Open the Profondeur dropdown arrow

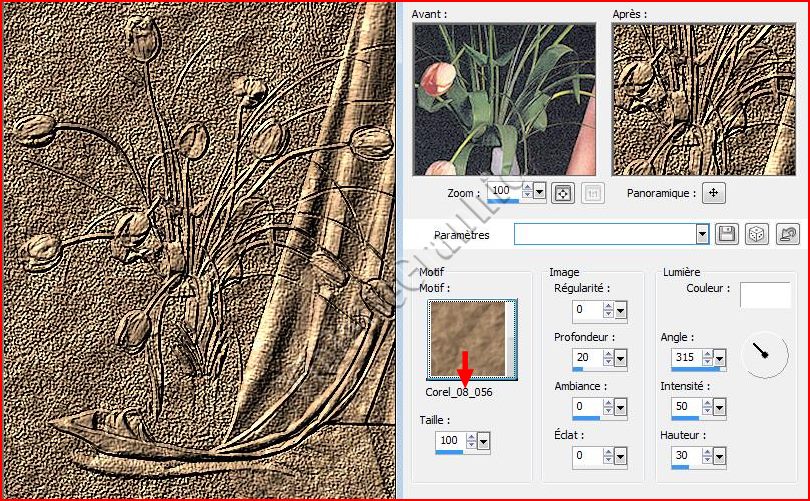pyautogui.click(x=621, y=359)
